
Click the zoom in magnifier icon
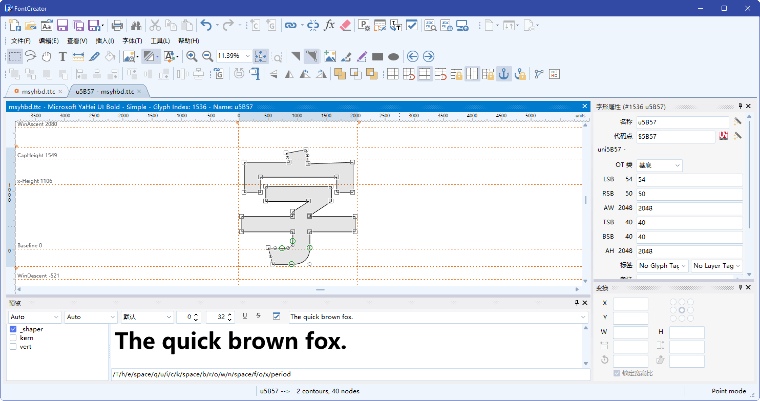(x=191, y=56)
